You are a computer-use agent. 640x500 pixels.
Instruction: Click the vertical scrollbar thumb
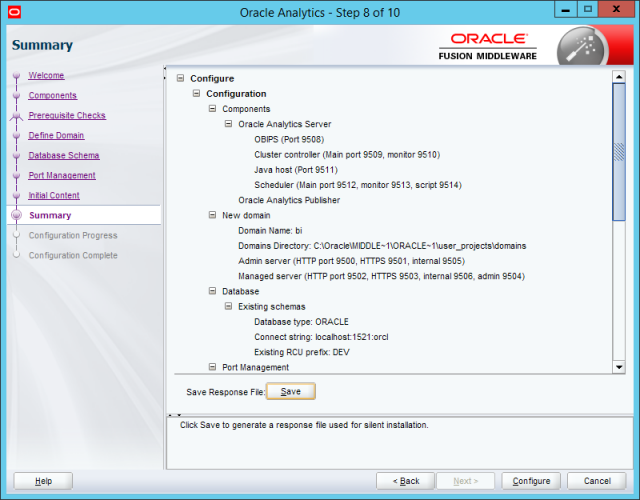(619, 152)
